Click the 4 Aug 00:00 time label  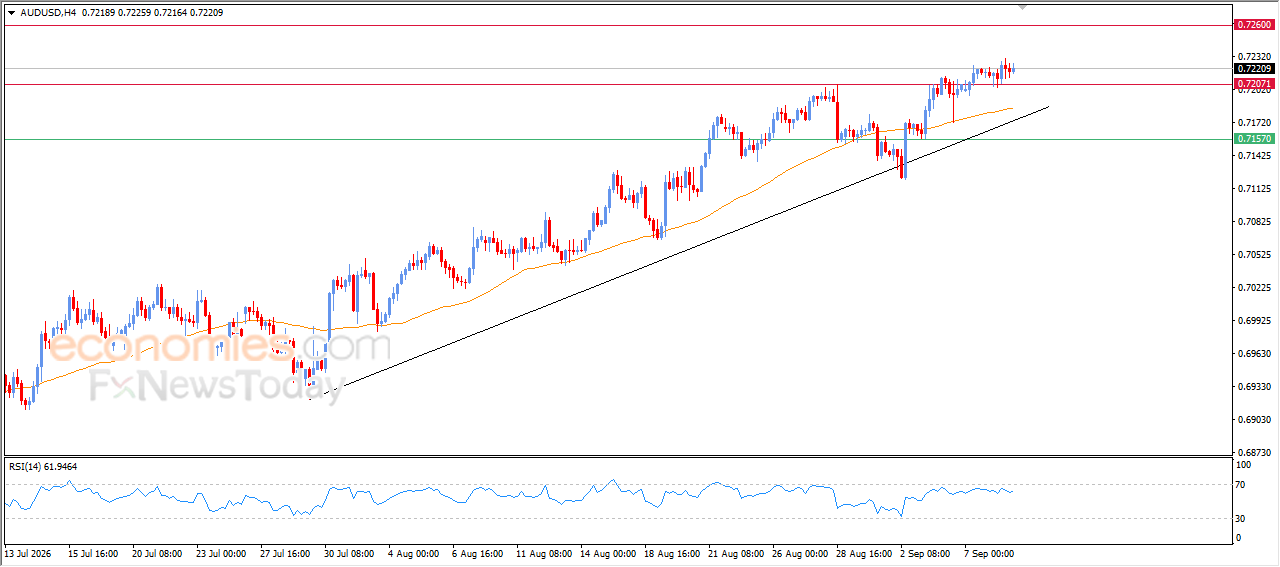point(412,553)
